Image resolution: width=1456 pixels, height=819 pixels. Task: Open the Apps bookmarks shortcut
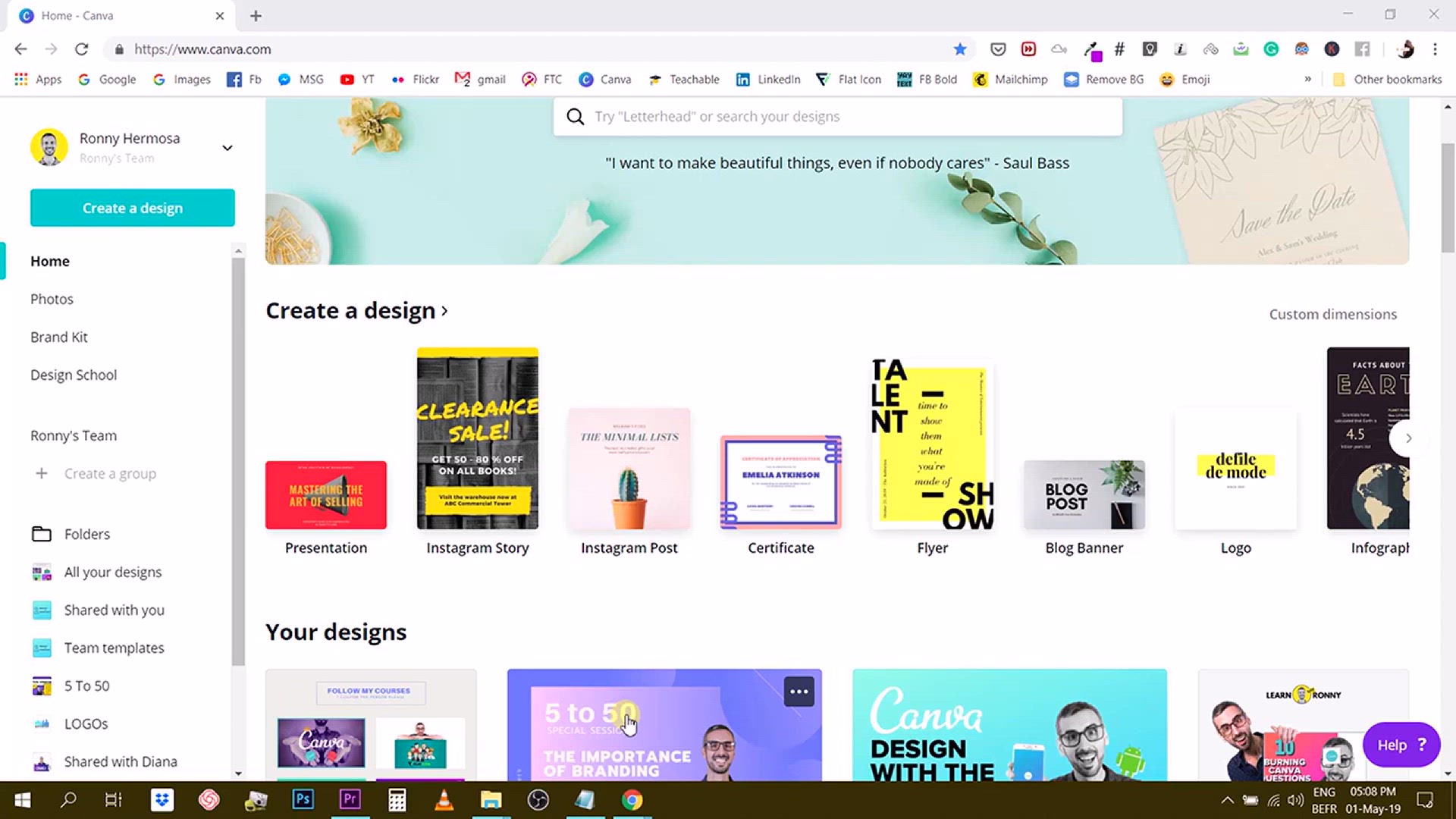point(38,80)
